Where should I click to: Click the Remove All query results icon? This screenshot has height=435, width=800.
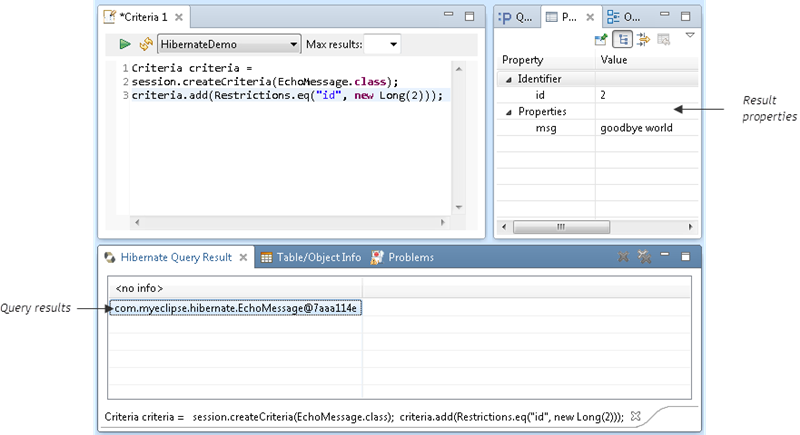coord(645,257)
